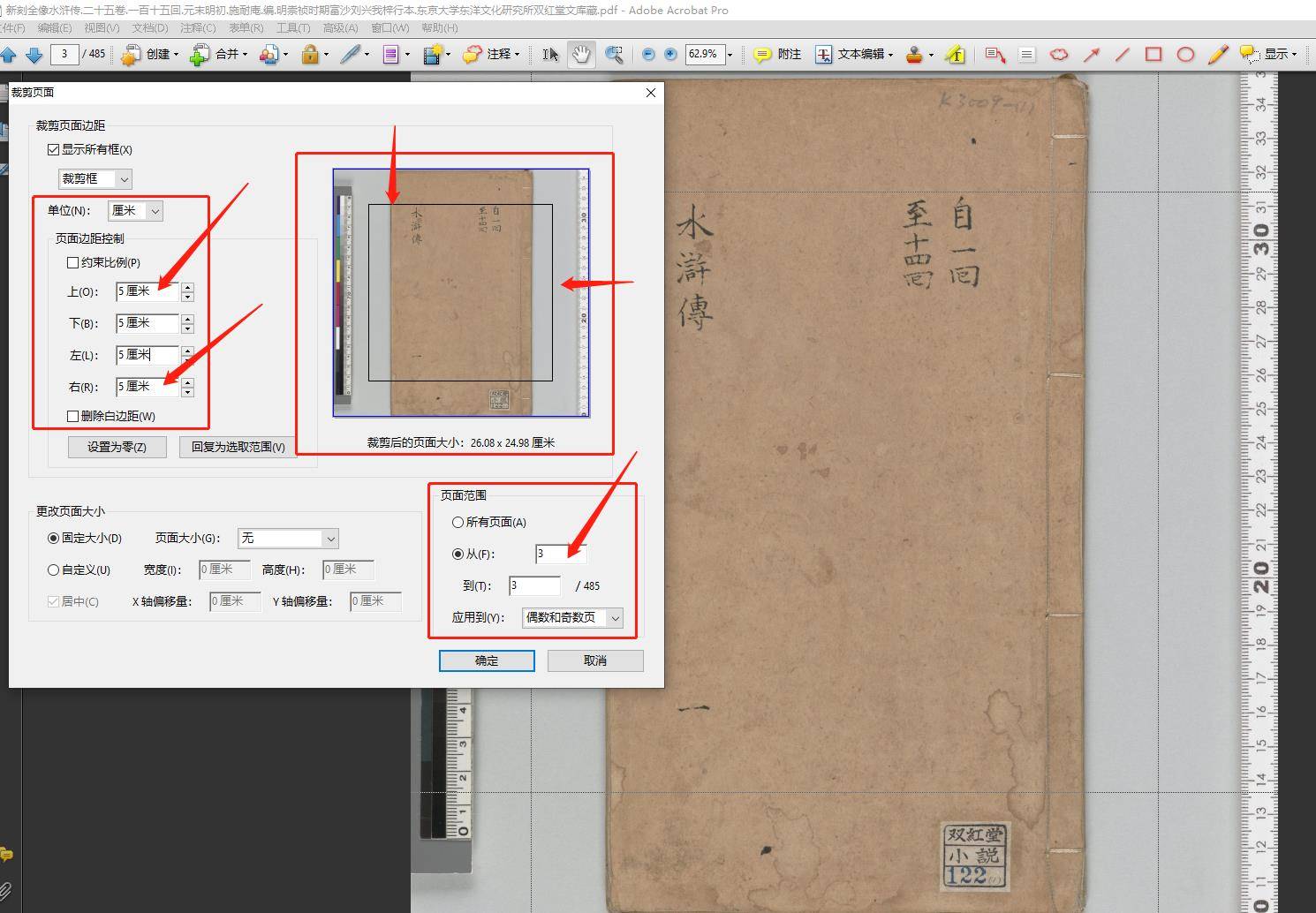Viewport: 1316px width, 913px height.
Task: Open the 单位 units dropdown
Action: point(135,211)
